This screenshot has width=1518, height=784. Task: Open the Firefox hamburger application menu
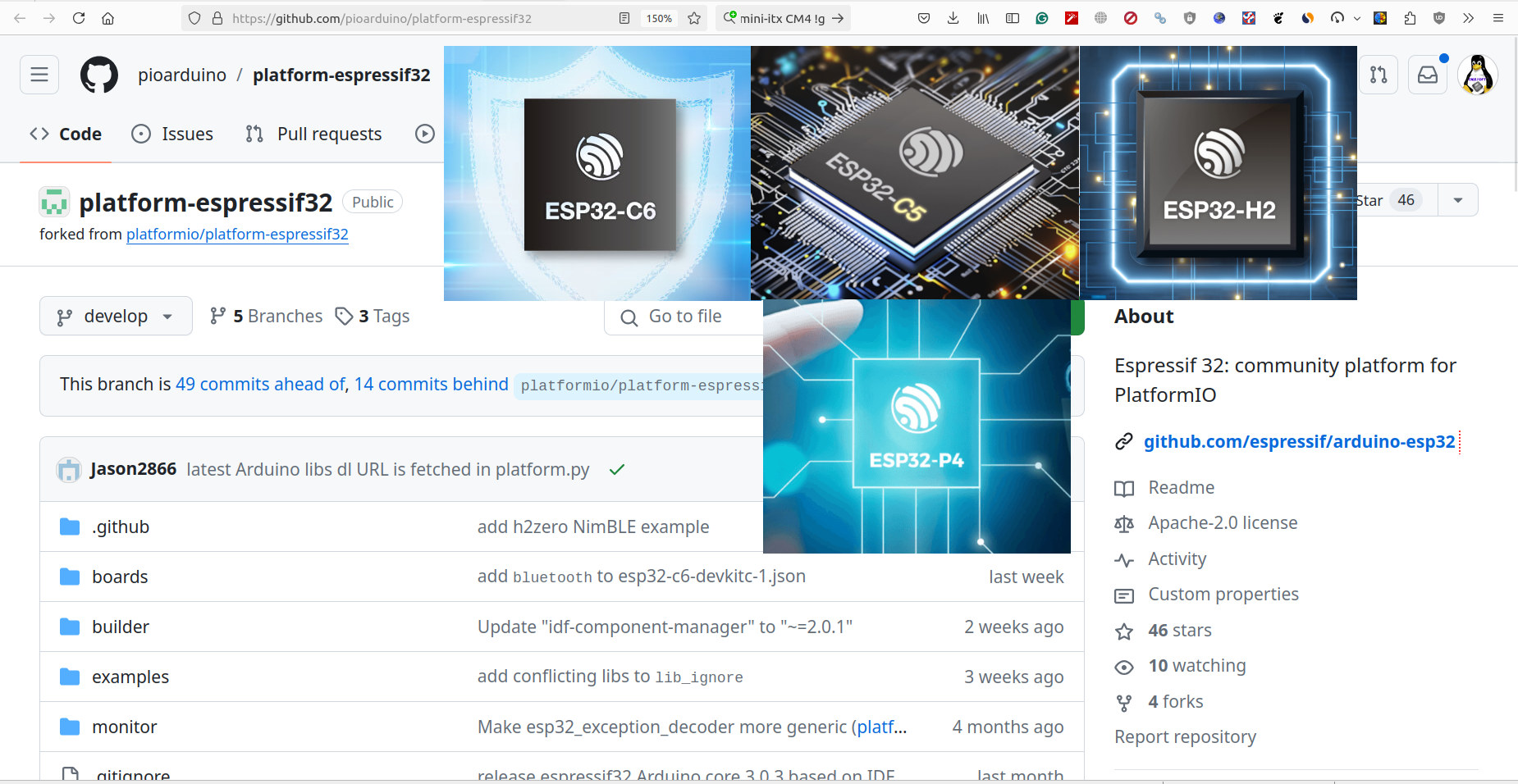point(1498,18)
